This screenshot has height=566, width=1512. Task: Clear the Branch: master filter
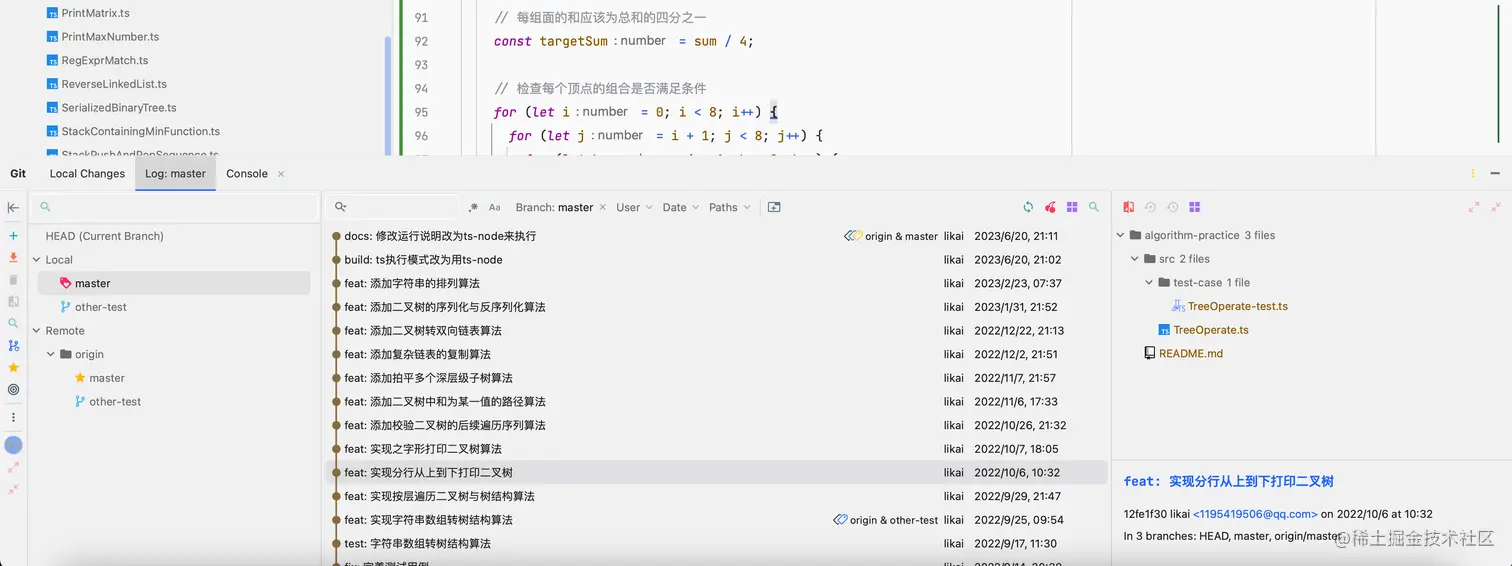click(x=603, y=207)
